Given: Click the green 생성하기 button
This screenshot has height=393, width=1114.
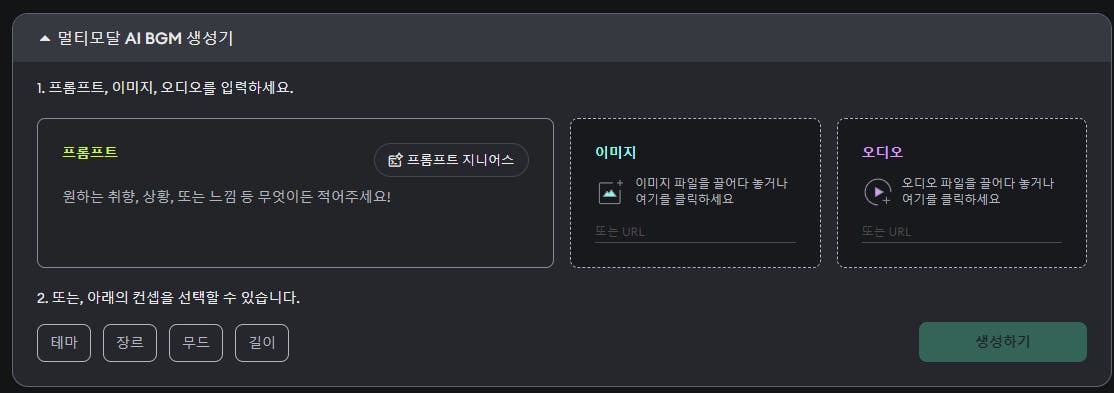Looking at the screenshot, I should [1002, 342].
